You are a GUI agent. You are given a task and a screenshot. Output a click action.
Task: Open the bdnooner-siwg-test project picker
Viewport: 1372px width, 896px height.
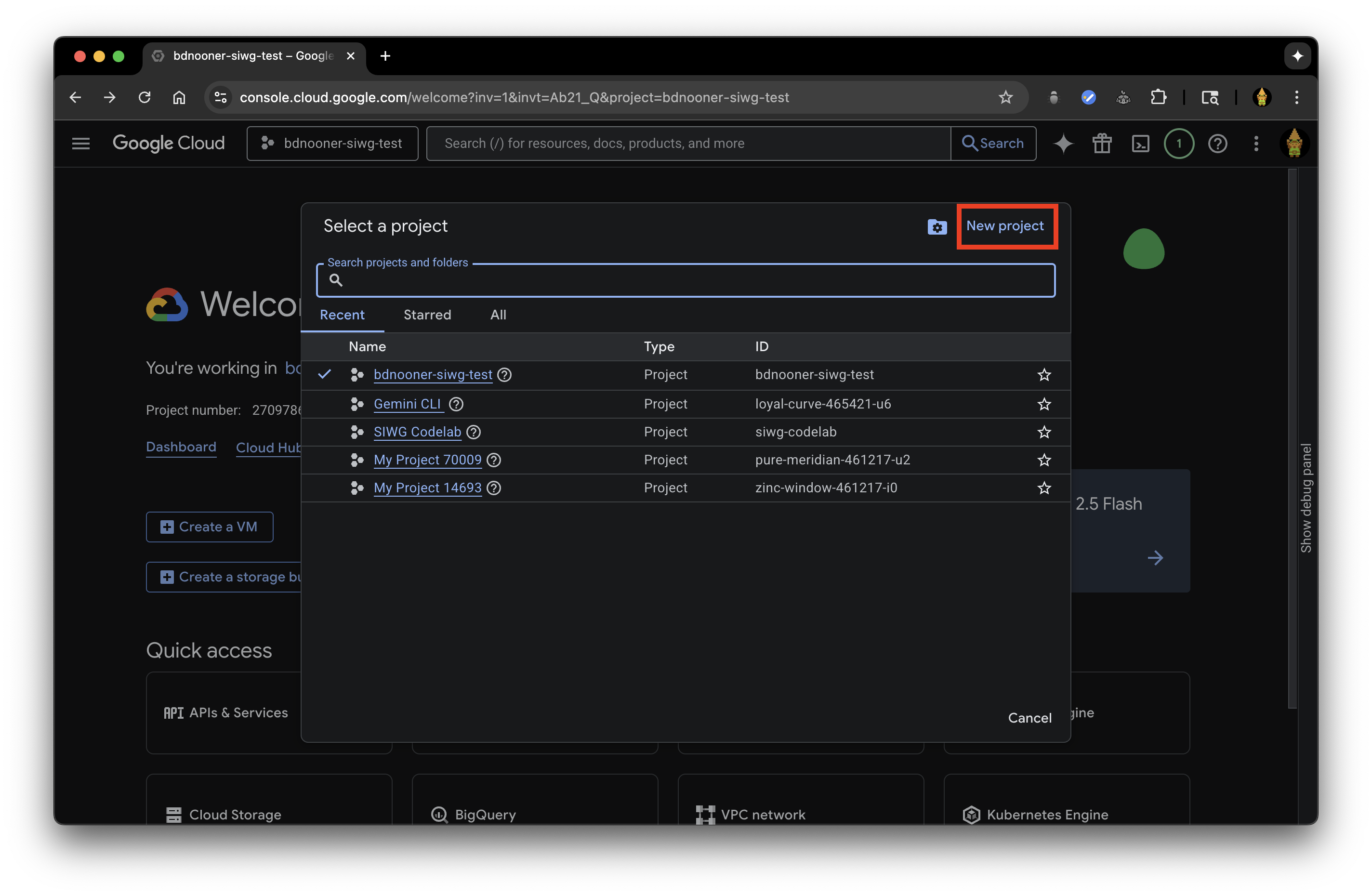tap(332, 144)
